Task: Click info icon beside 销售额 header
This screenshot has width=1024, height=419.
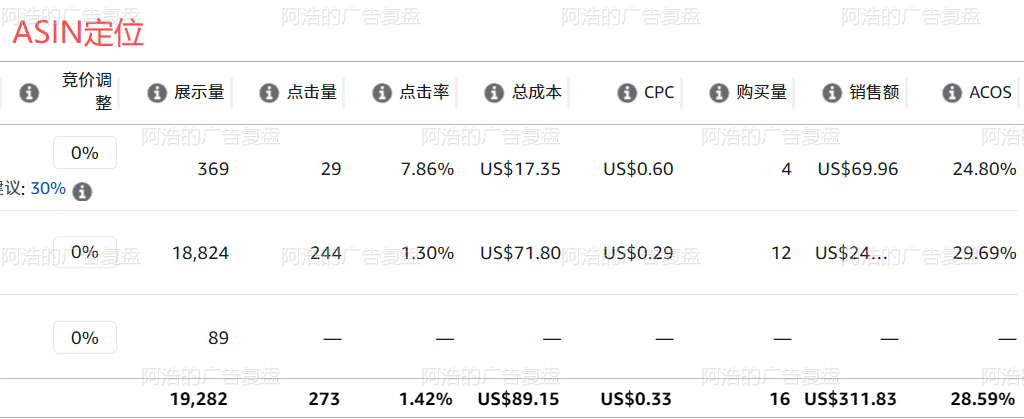Action: pos(832,93)
